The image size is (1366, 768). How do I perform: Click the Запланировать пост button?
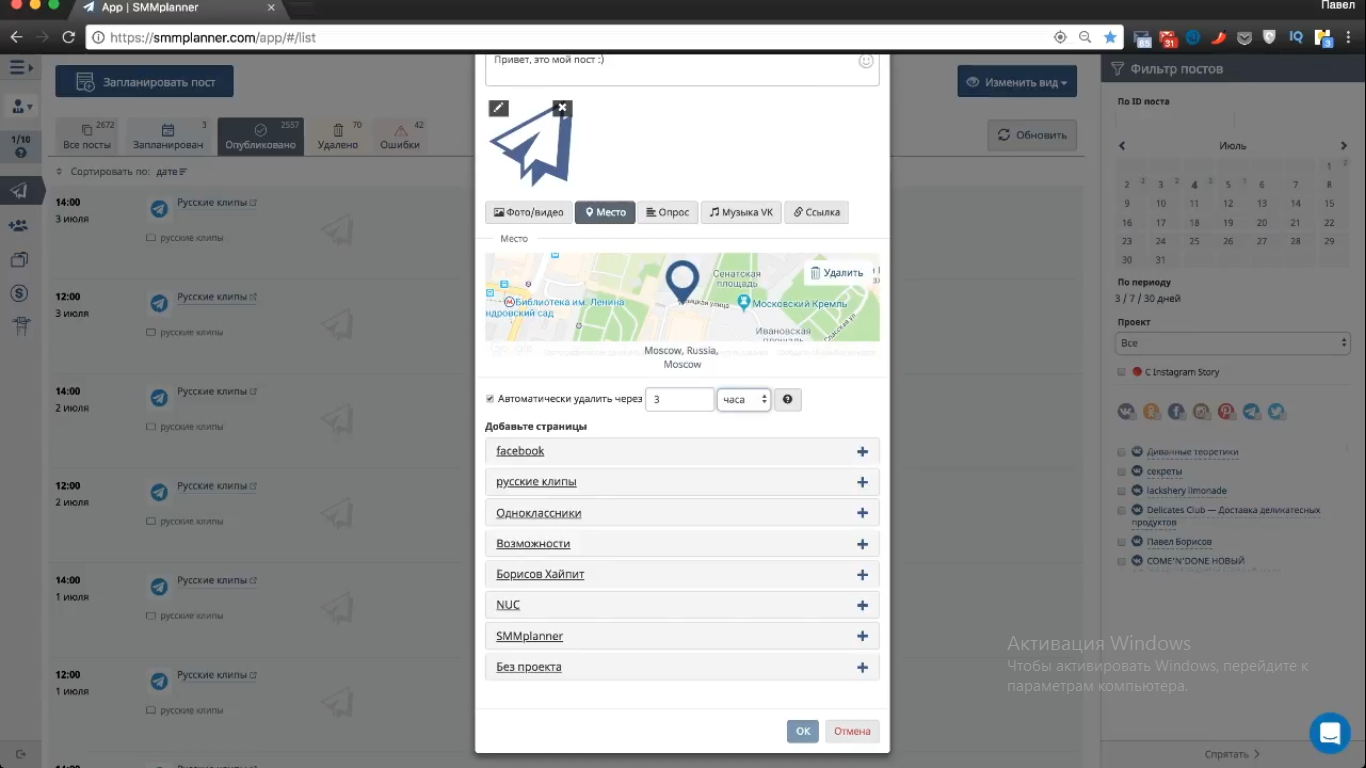[144, 82]
